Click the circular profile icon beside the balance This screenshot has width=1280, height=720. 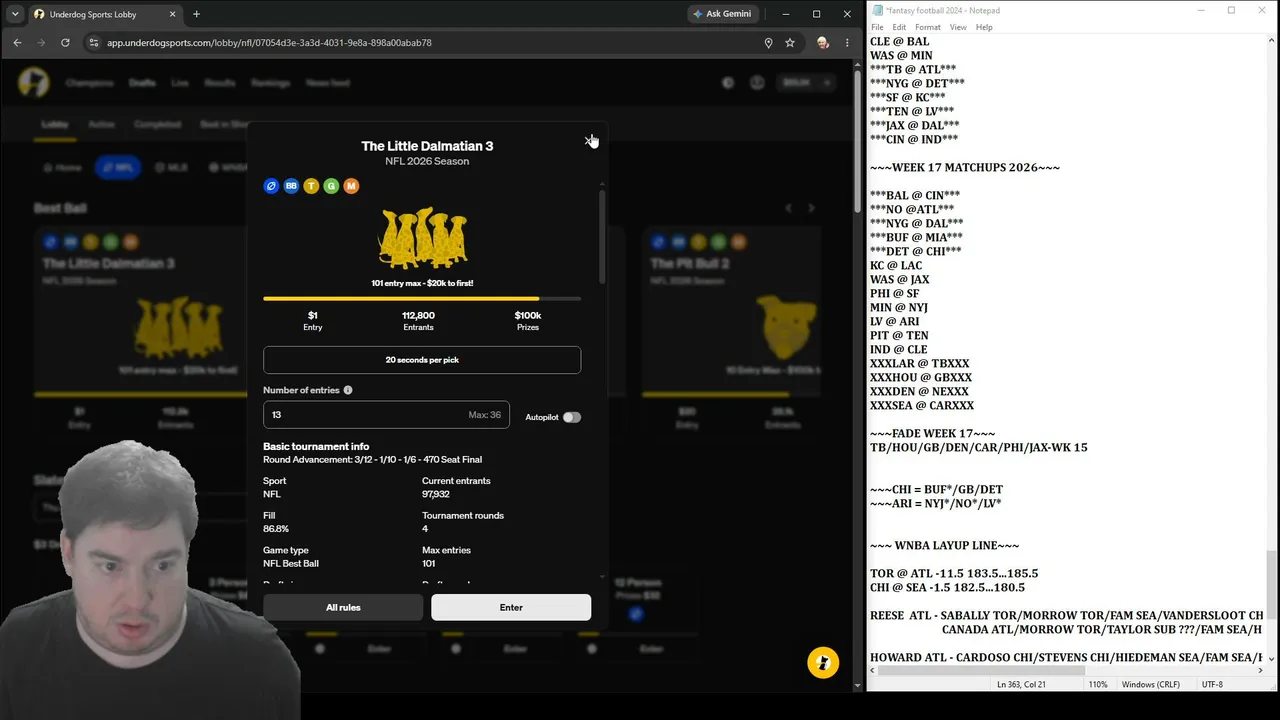tap(757, 83)
